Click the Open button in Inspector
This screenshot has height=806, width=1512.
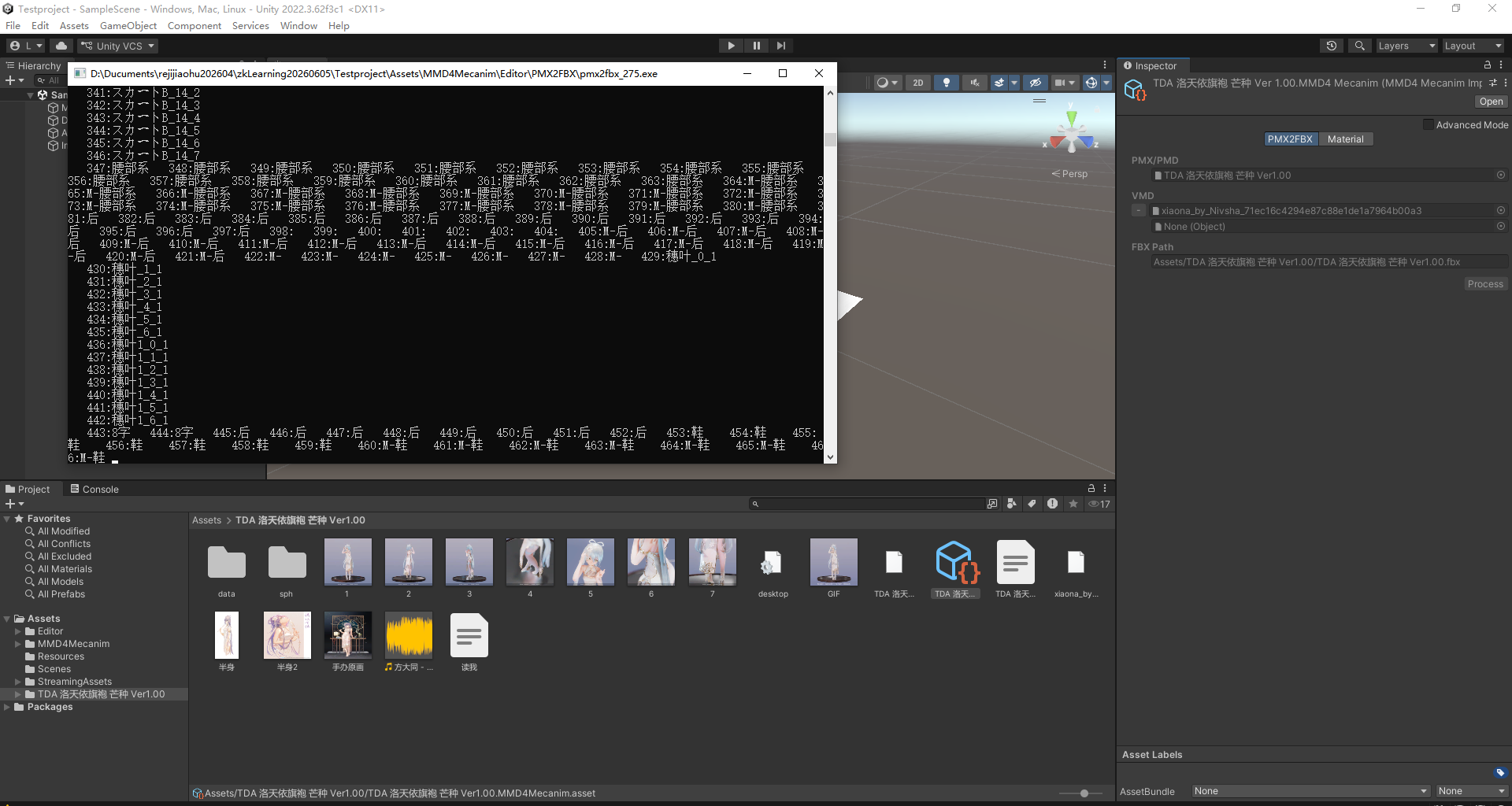pyautogui.click(x=1491, y=102)
